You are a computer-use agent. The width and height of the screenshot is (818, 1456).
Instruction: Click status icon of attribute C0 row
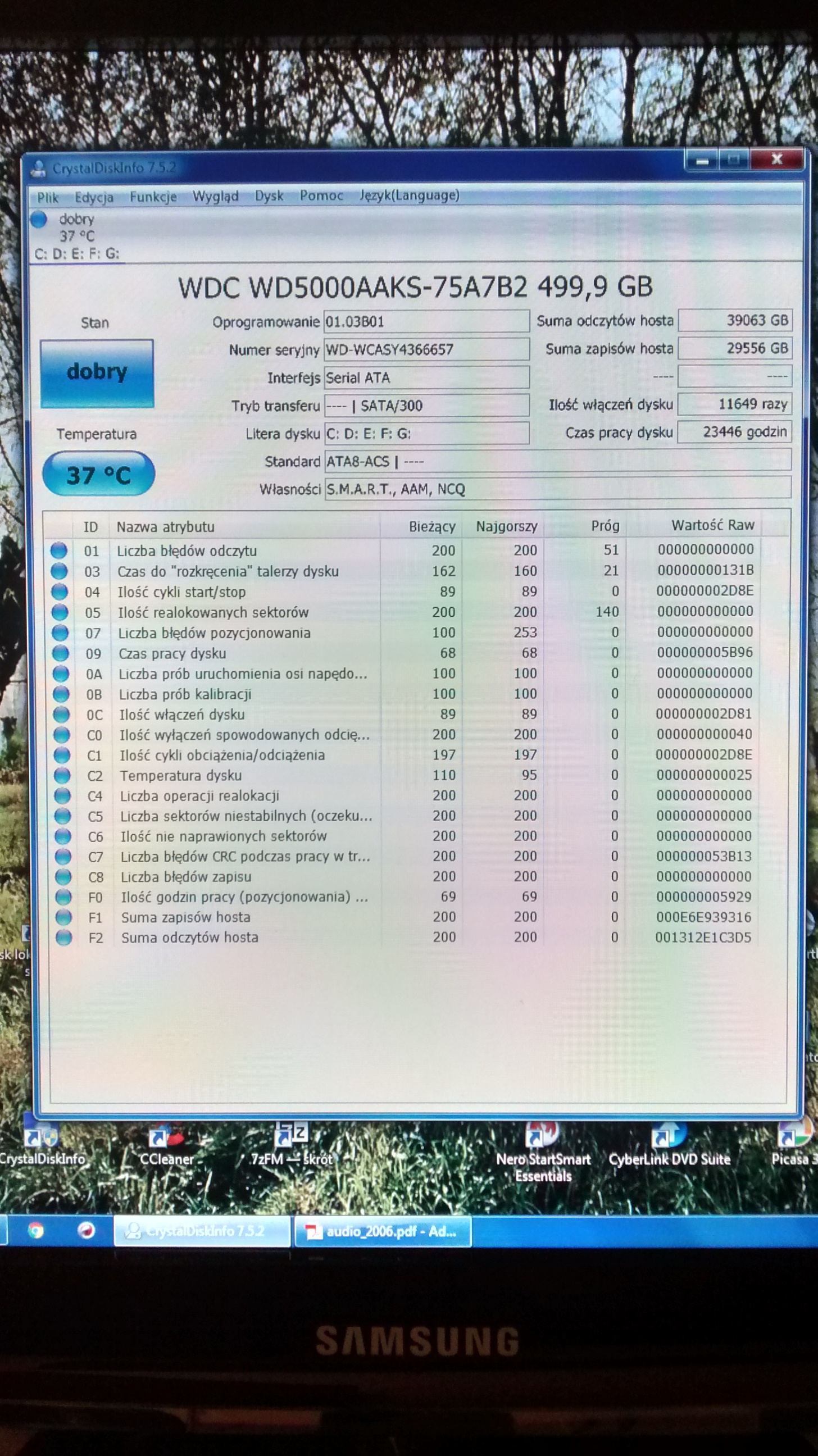(x=61, y=735)
